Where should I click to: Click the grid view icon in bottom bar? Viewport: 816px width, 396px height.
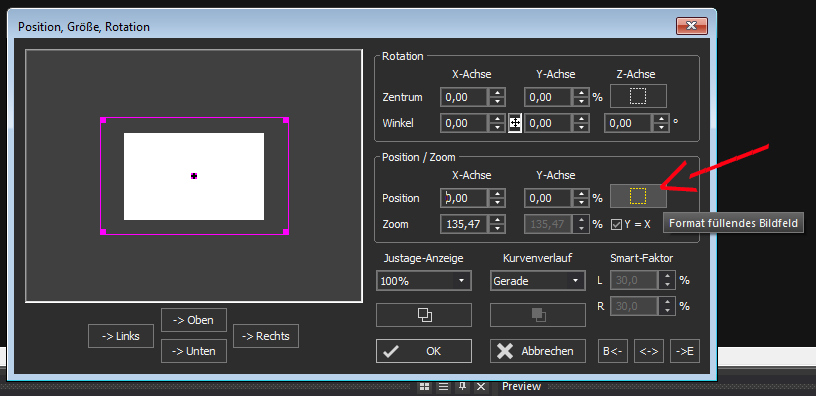(x=425, y=387)
